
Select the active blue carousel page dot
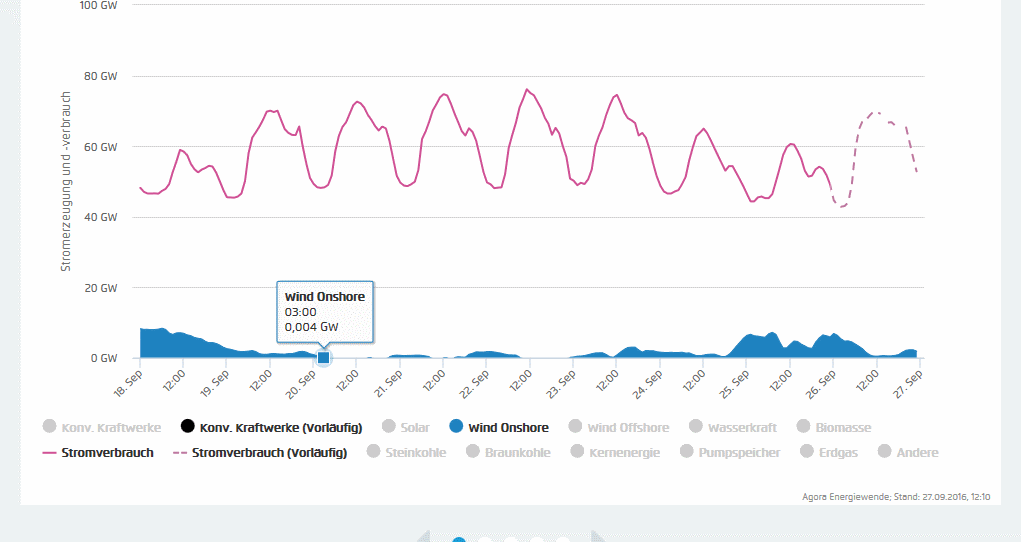pos(459,540)
